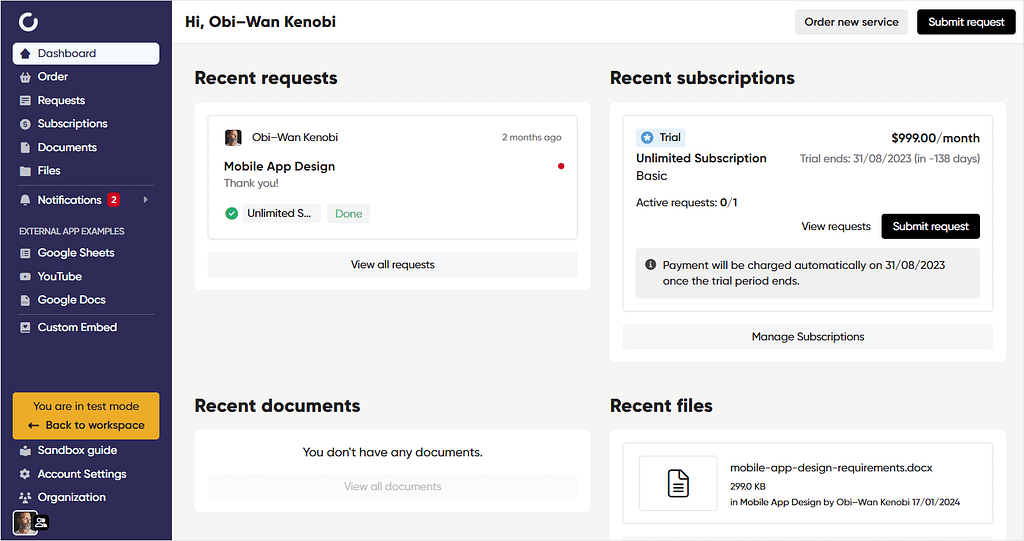Screen dimensions: 1024x541
Task: Click the Organization people icon
Action: pos(25,498)
